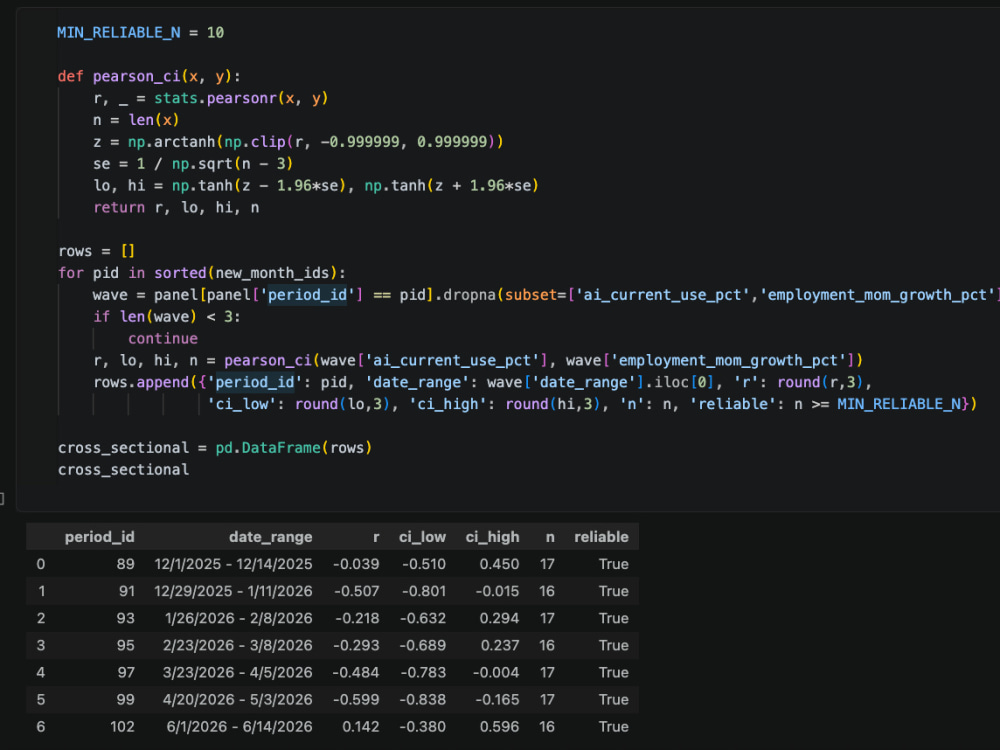Click the ci_high column header
This screenshot has height=750, width=1000.
(492, 537)
